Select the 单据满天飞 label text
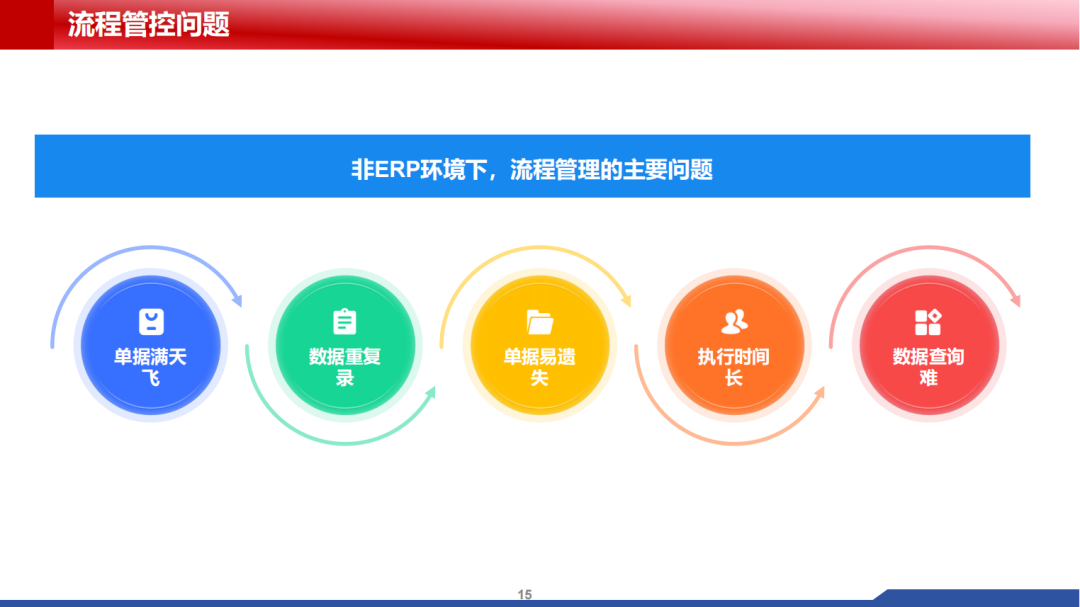This screenshot has width=1080, height=607. [150, 366]
